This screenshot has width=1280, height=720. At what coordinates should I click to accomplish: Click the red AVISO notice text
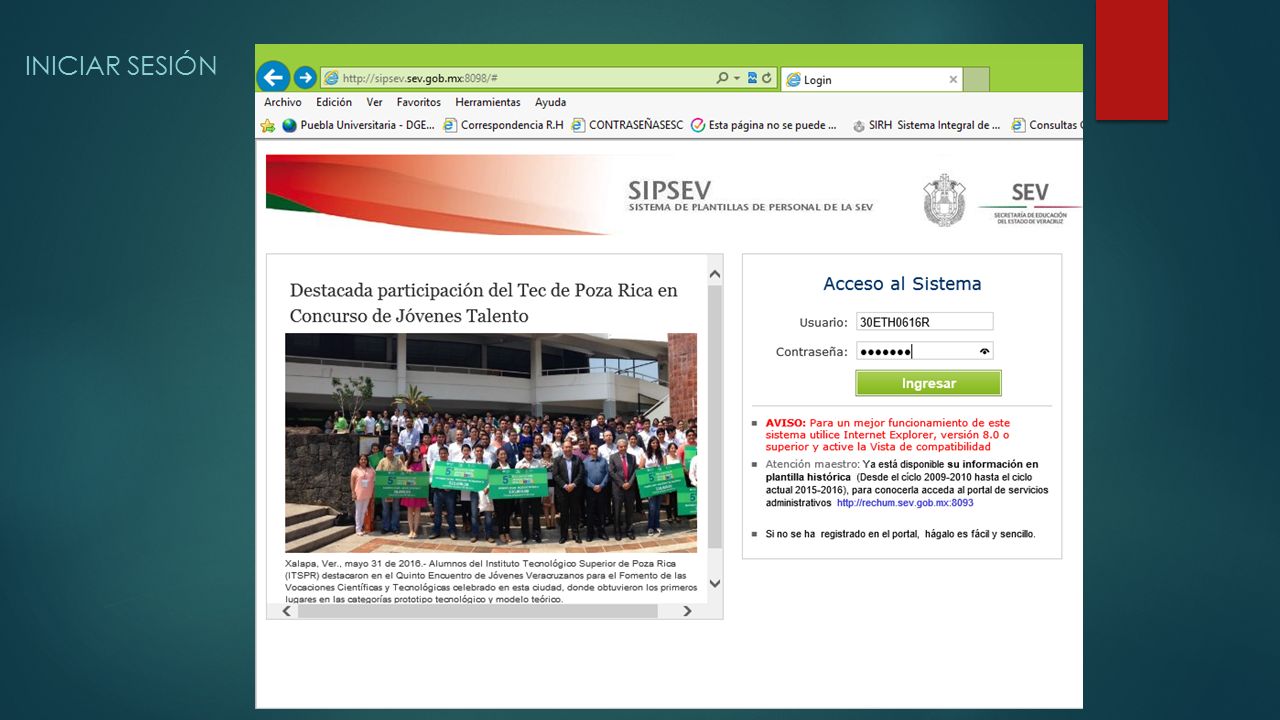coord(887,435)
